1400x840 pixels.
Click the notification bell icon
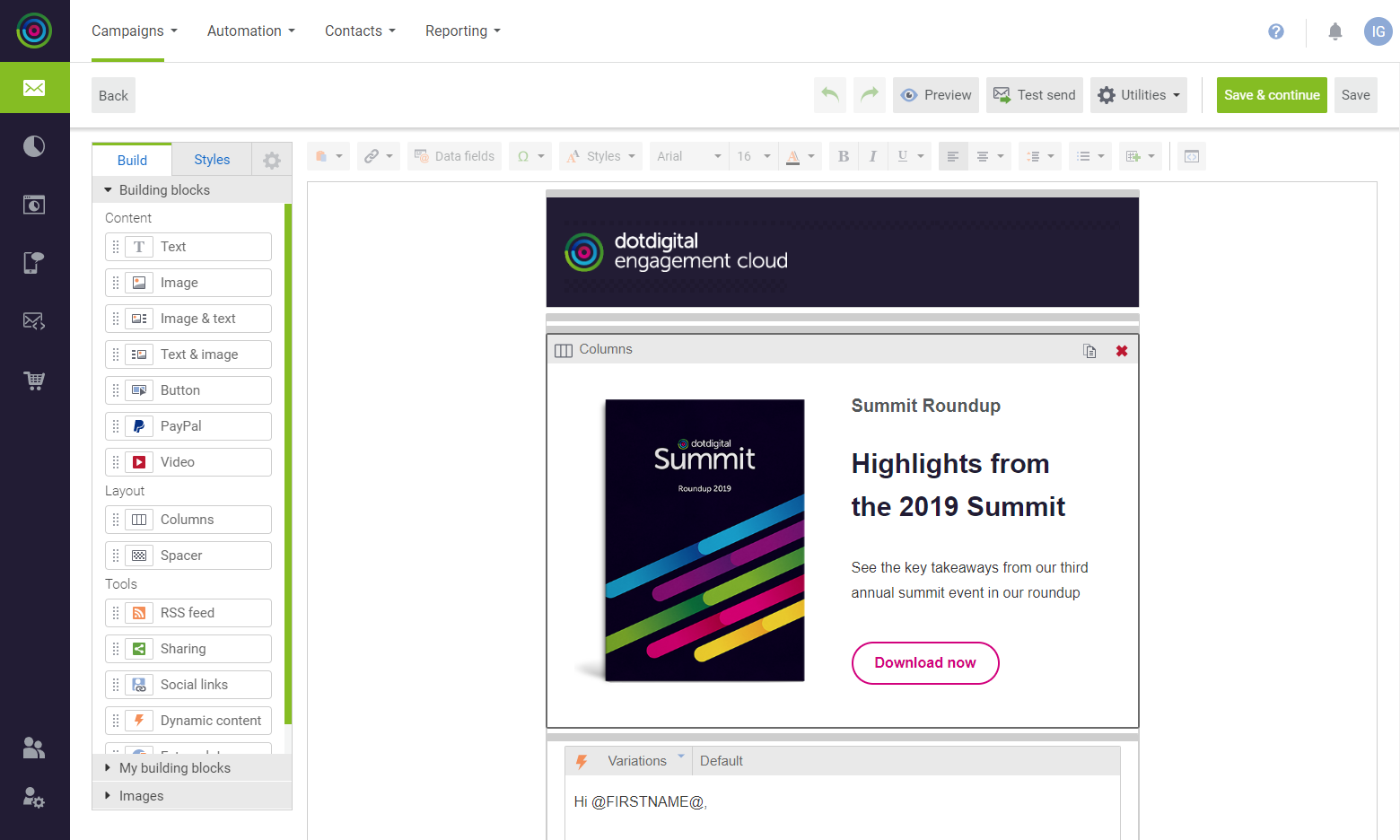point(1334,31)
